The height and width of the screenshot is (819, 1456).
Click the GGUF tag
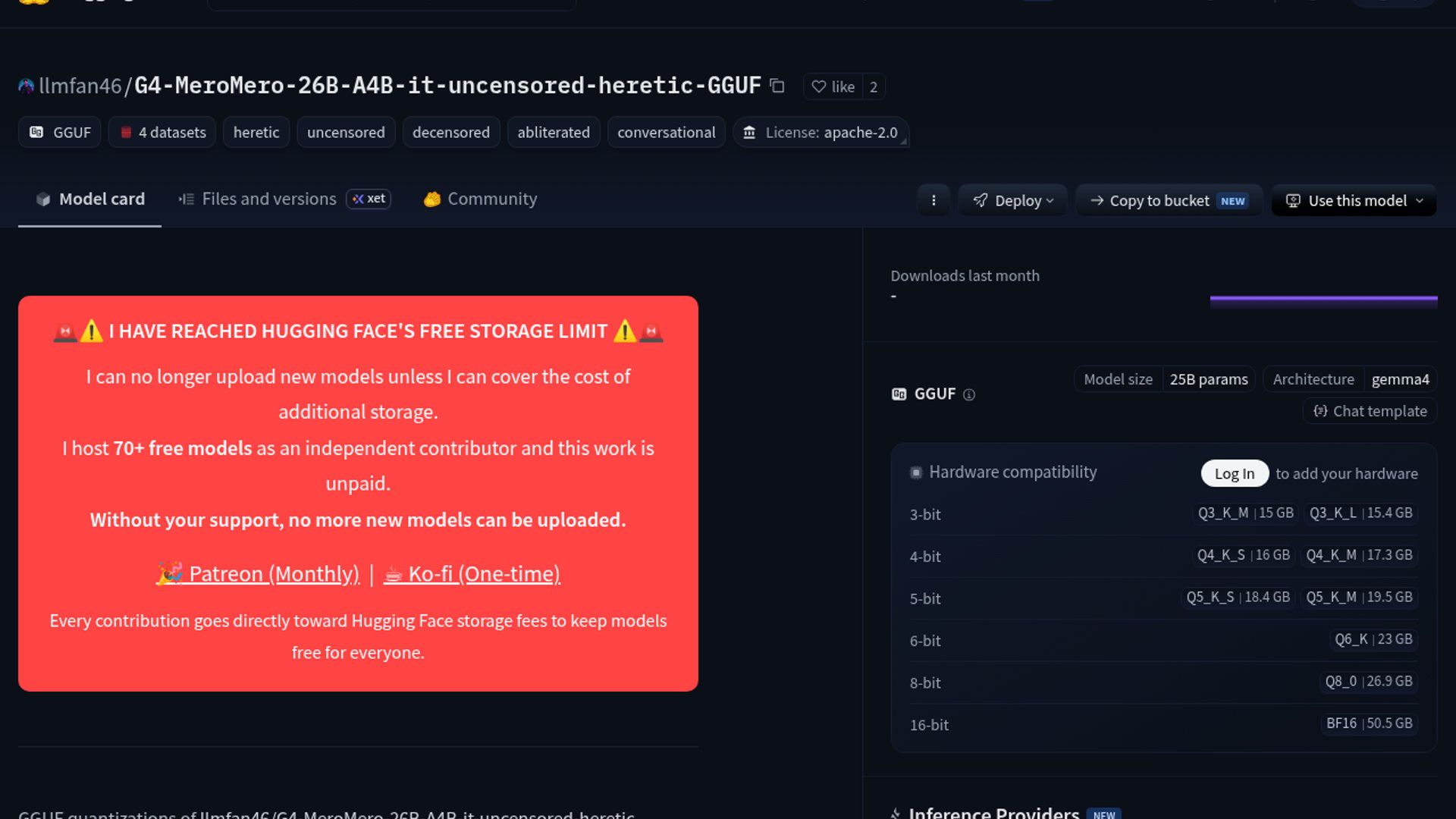pos(60,132)
